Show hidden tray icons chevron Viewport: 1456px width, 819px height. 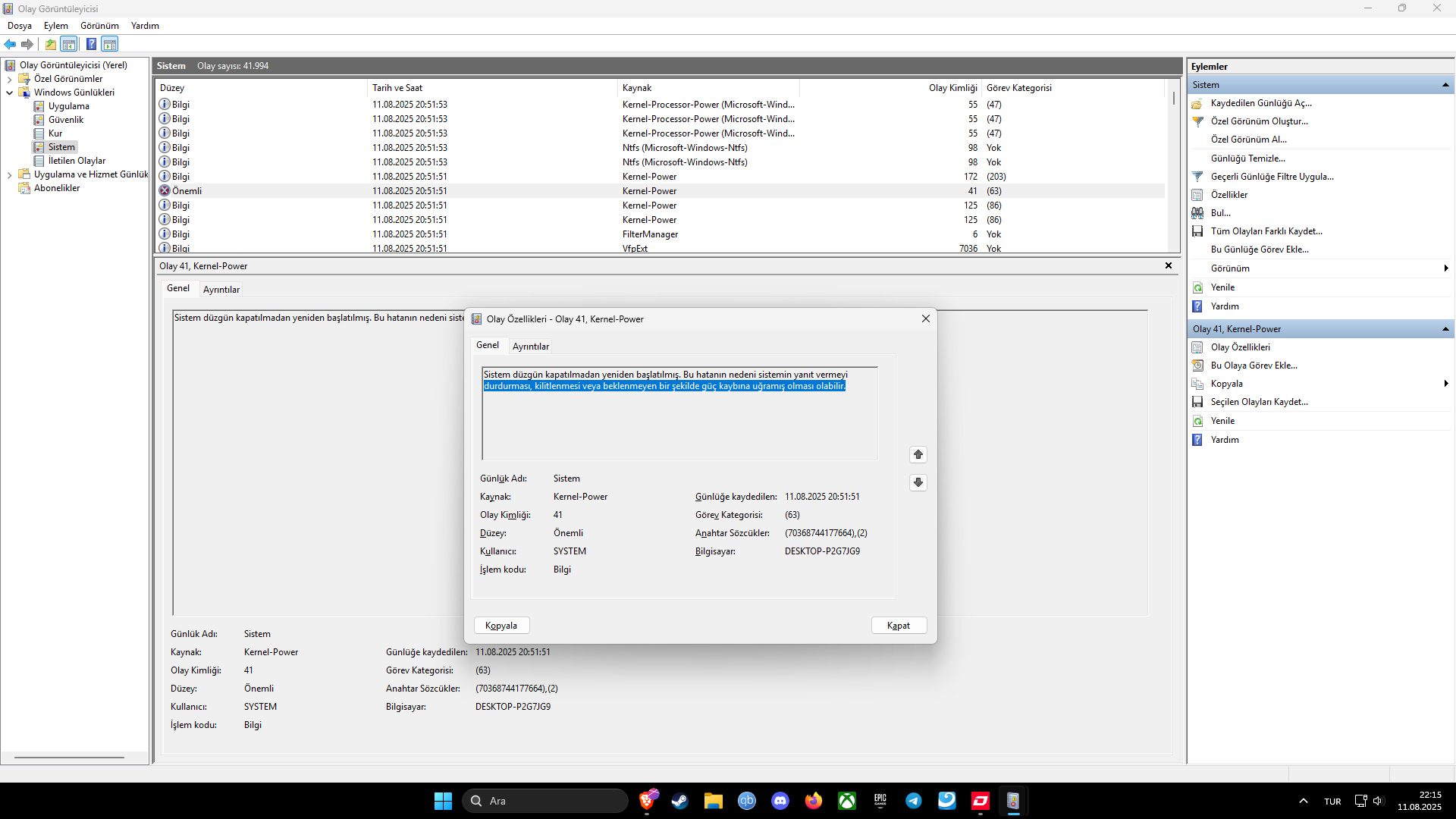[x=1303, y=801]
